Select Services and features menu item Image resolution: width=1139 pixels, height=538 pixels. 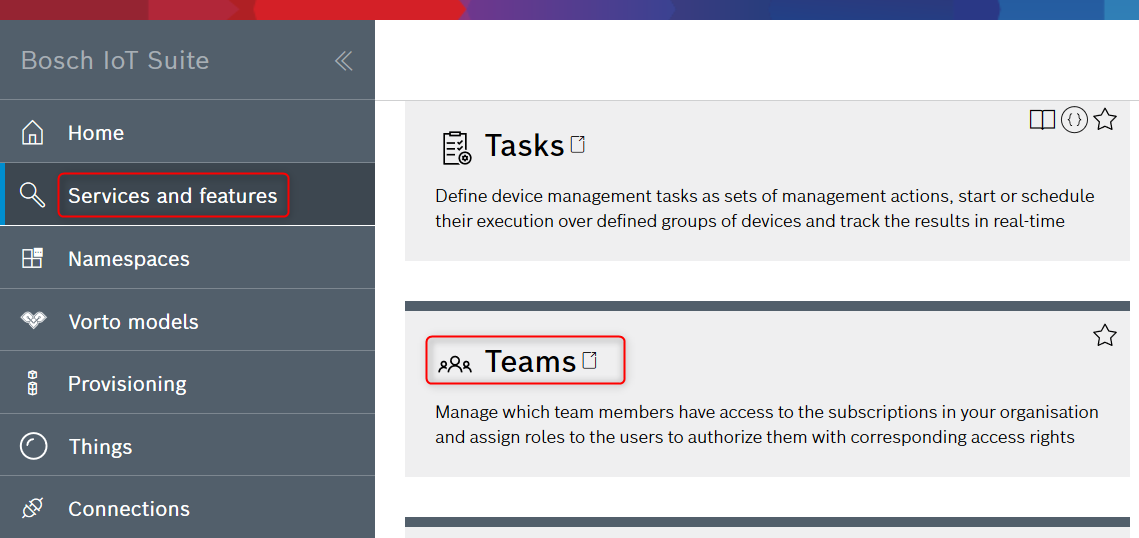[x=187, y=195]
